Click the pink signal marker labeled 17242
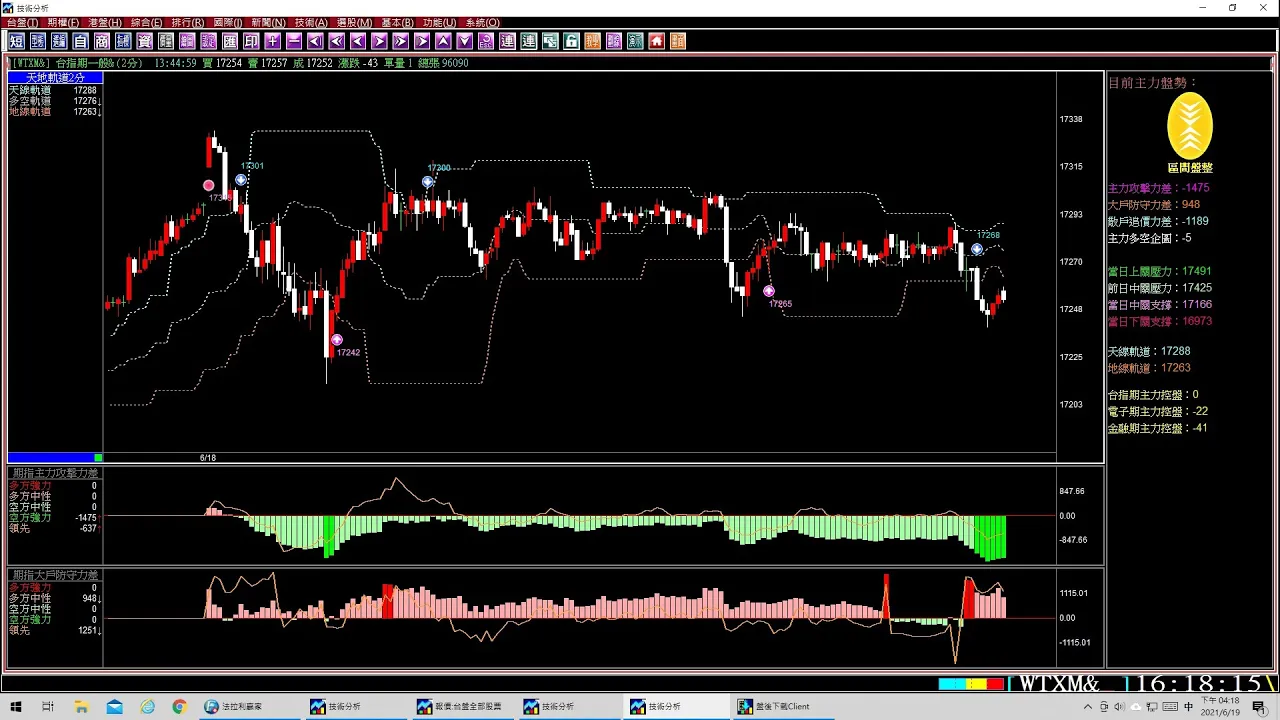Image resolution: width=1280 pixels, height=720 pixels. tap(337, 340)
